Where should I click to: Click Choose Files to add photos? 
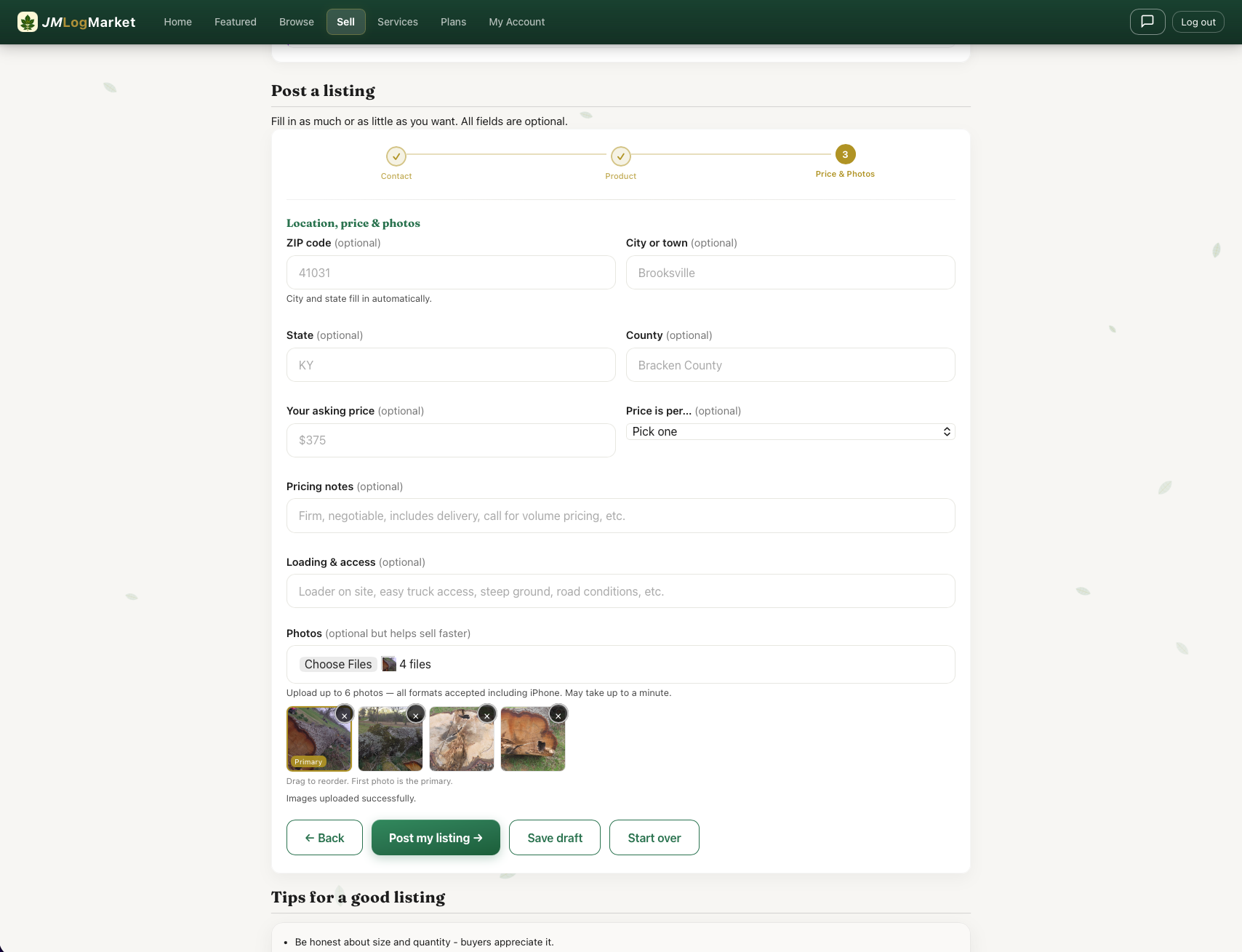[338, 664]
